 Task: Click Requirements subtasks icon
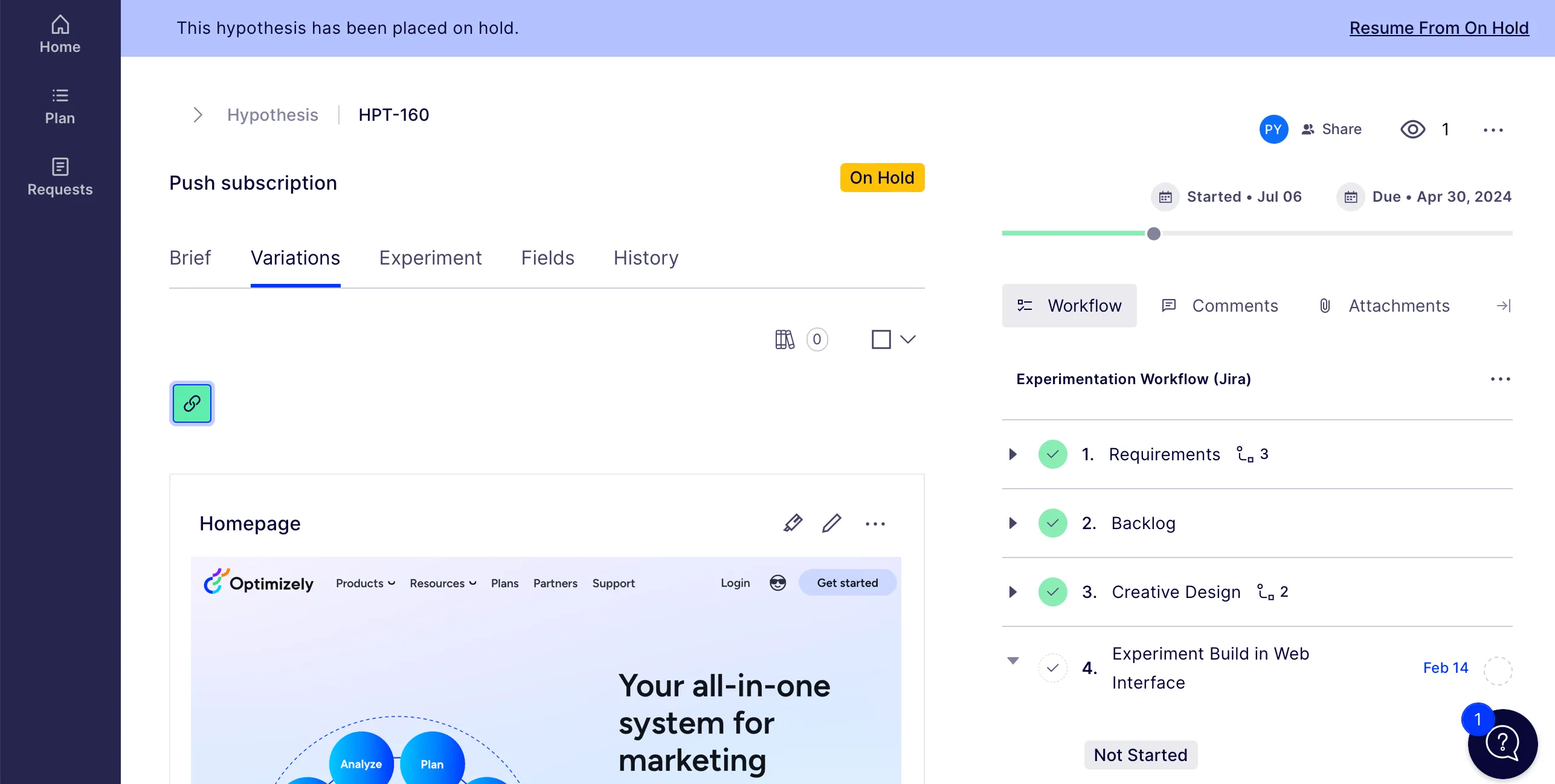1244,454
